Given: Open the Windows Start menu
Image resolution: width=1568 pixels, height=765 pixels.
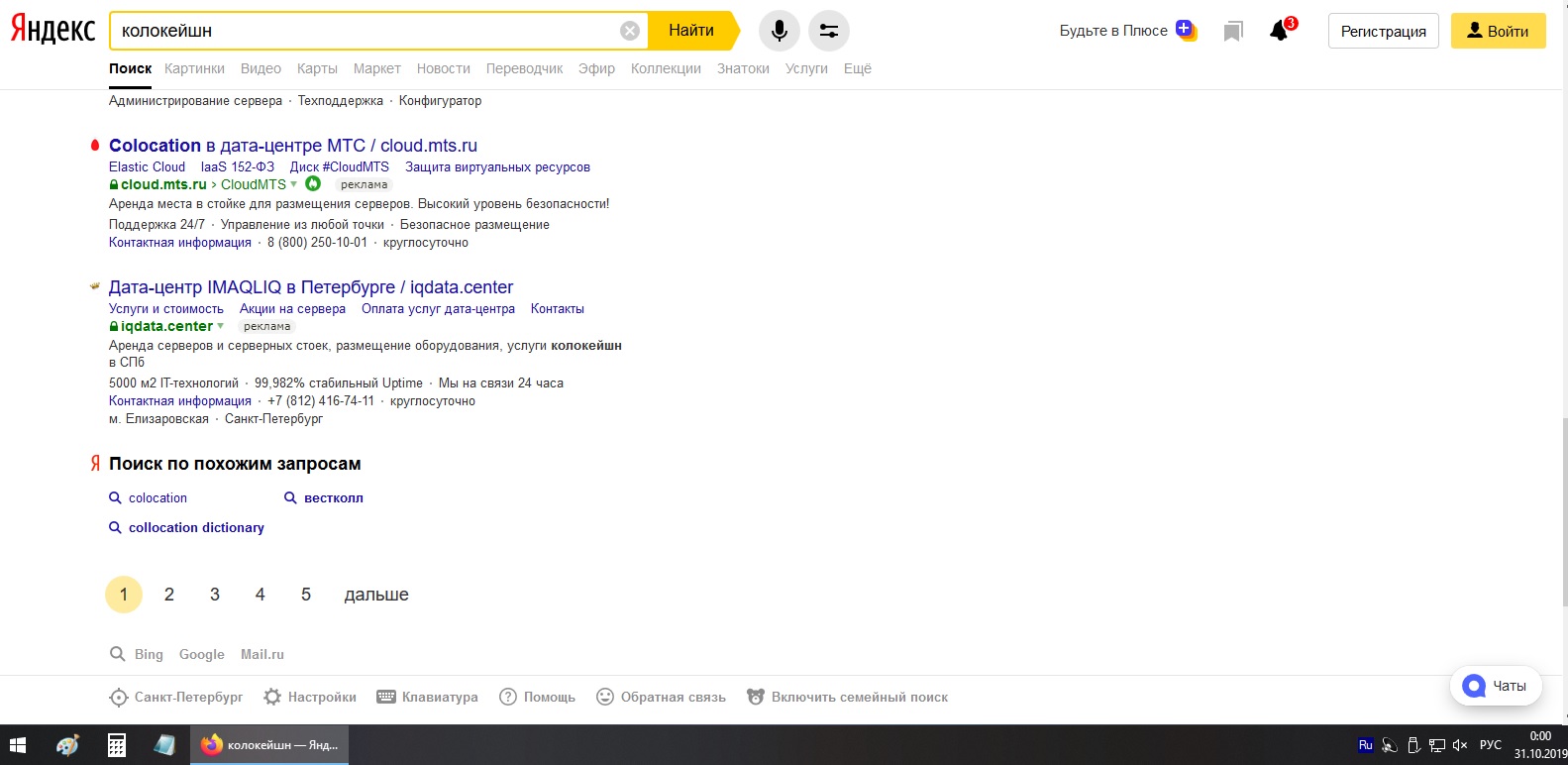Looking at the screenshot, I should pyautogui.click(x=18, y=745).
